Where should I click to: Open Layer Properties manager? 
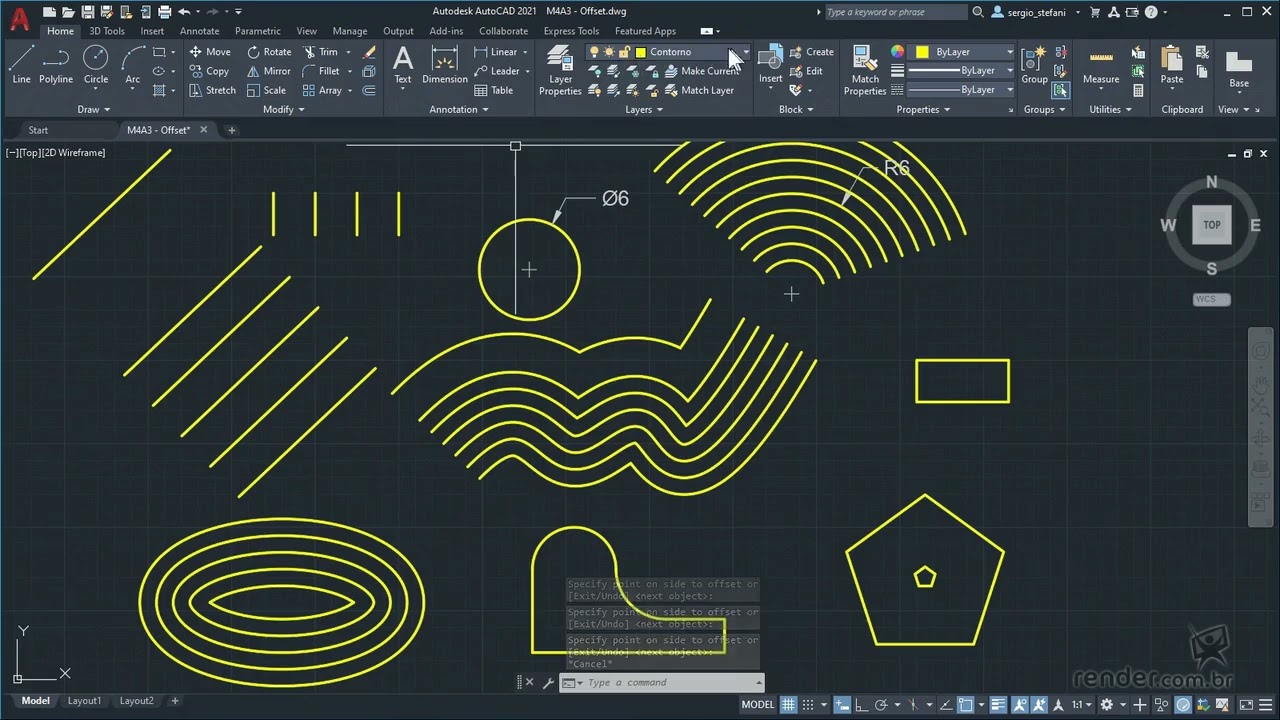pyautogui.click(x=560, y=70)
